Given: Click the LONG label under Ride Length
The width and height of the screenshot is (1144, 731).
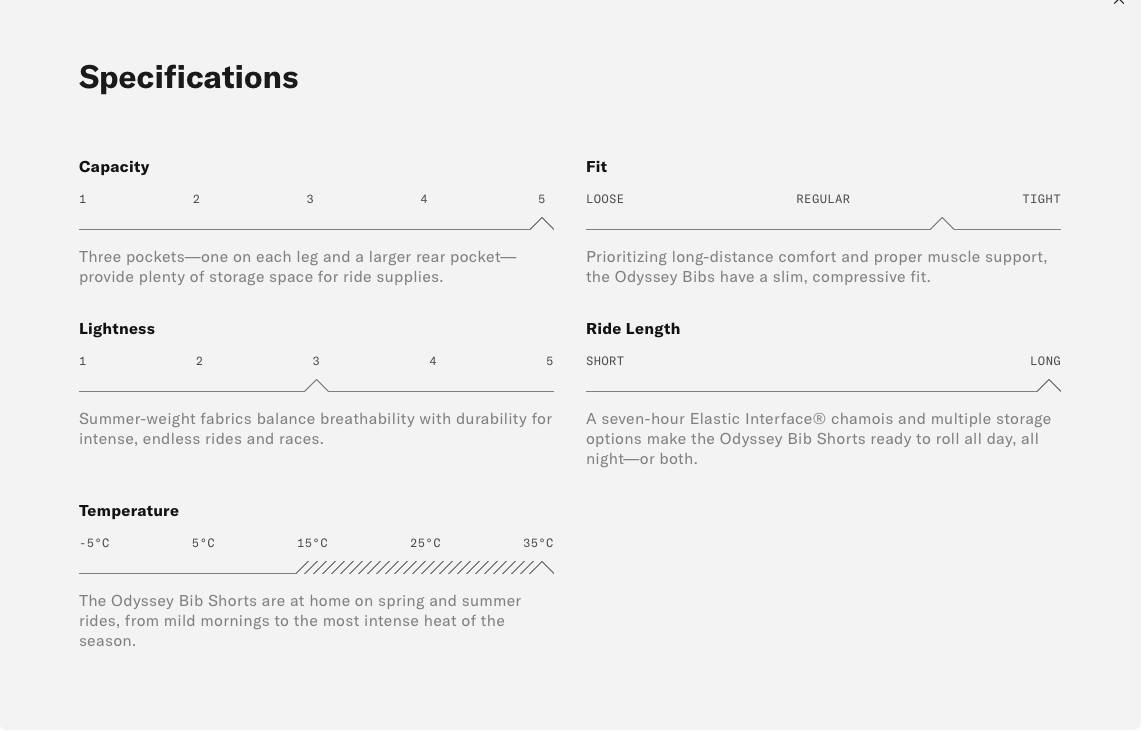Looking at the screenshot, I should (x=1045, y=361).
